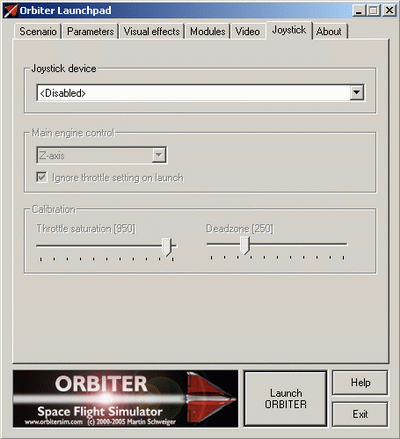Show the About tab
Screen dimensions: 400x439
(329, 31)
